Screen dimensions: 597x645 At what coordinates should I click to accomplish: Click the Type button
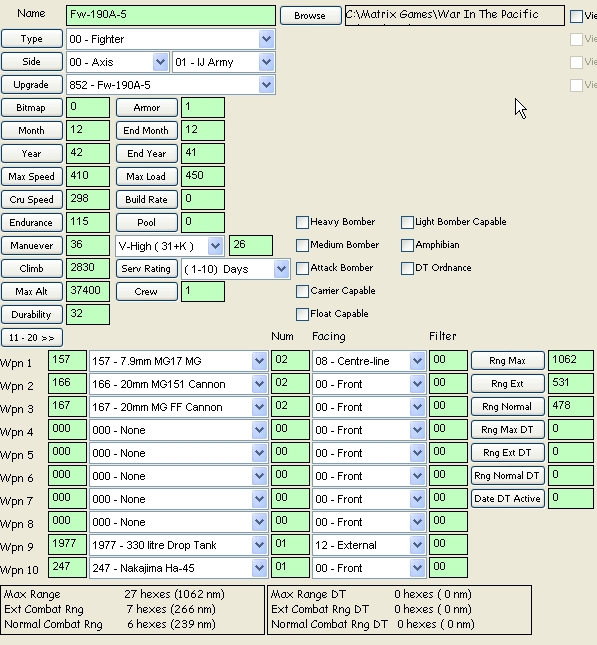click(x=32, y=39)
